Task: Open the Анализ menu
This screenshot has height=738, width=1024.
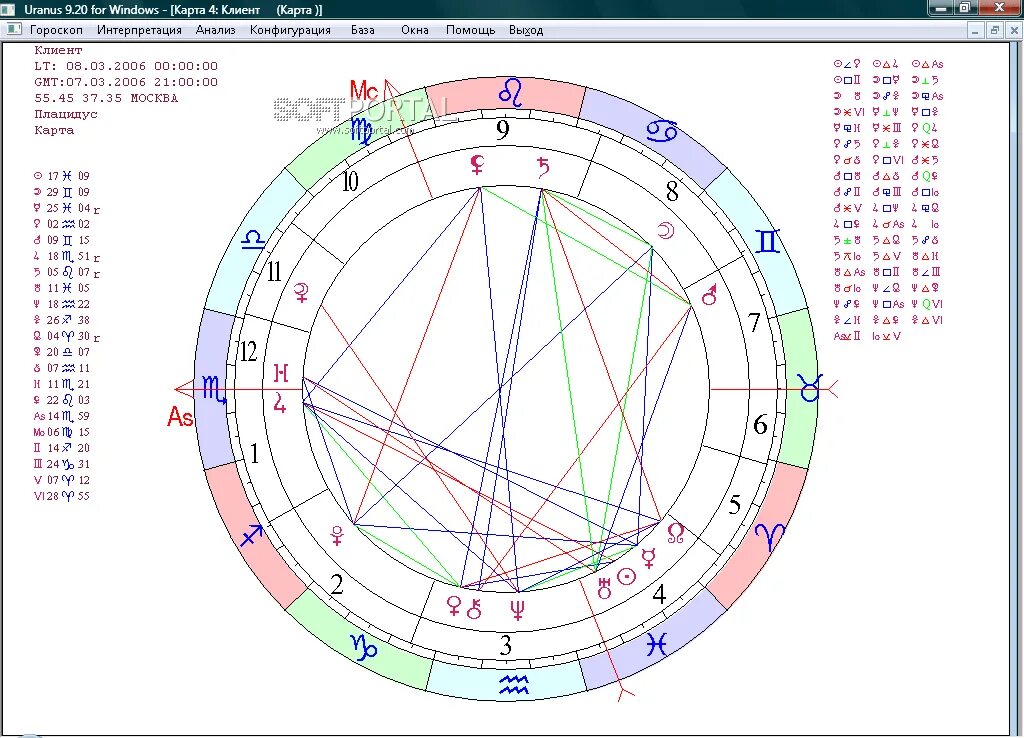Action: 216,30
